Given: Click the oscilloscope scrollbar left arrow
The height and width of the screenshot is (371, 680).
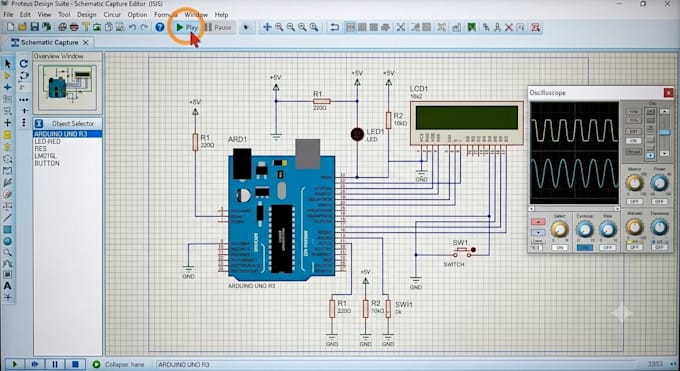Looking at the screenshot, I should [x=532, y=209].
